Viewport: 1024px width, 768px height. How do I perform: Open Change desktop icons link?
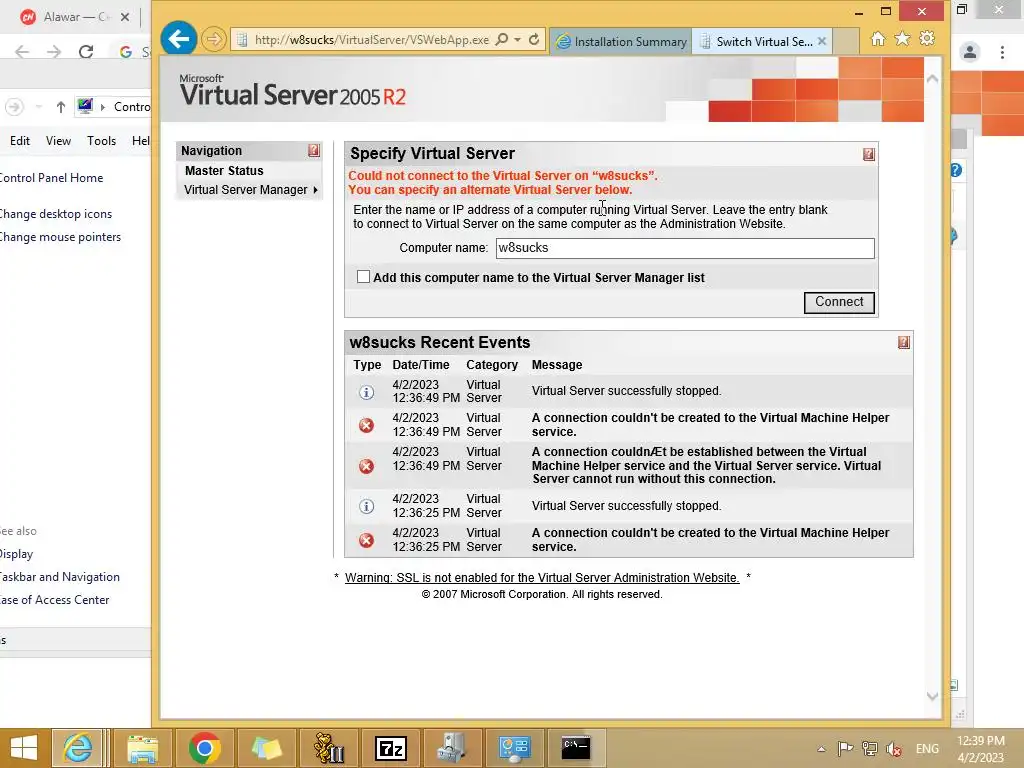click(56, 214)
